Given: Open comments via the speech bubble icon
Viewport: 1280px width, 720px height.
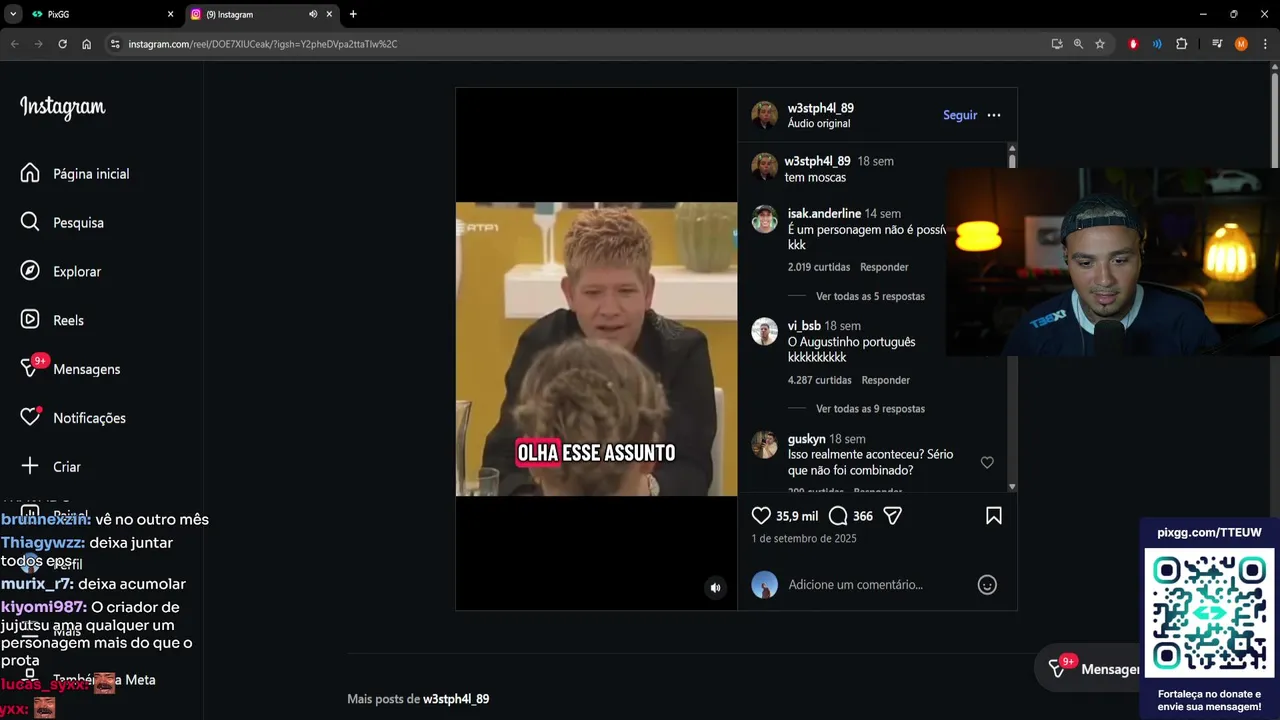Looking at the screenshot, I should pyautogui.click(x=838, y=516).
